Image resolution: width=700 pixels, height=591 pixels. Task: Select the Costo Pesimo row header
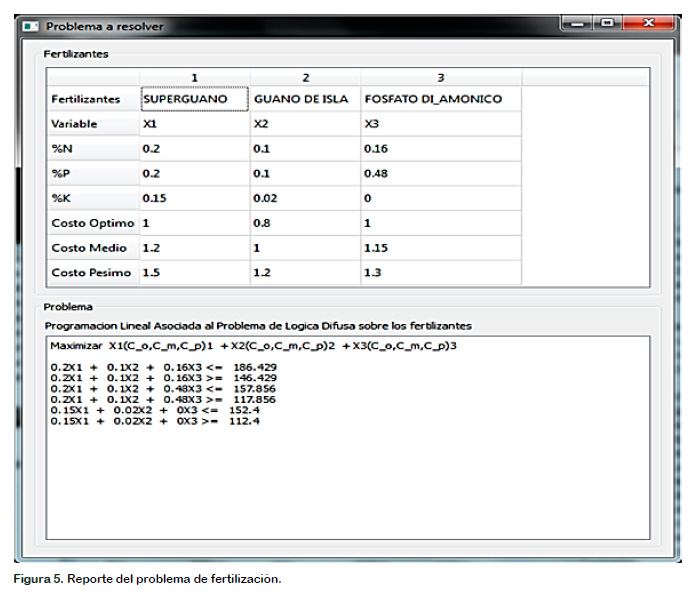coord(93,272)
